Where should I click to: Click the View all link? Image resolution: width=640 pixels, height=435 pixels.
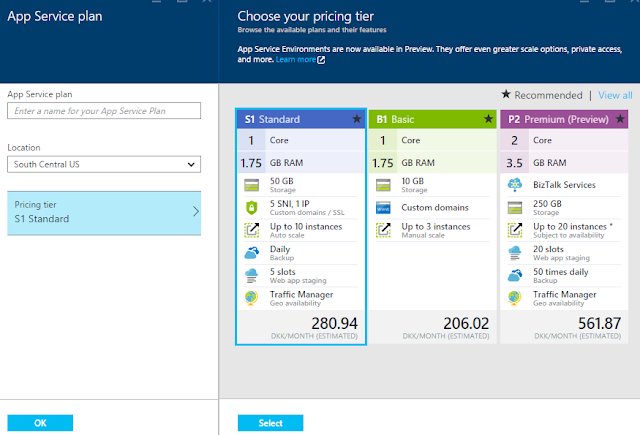(x=615, y=95)
